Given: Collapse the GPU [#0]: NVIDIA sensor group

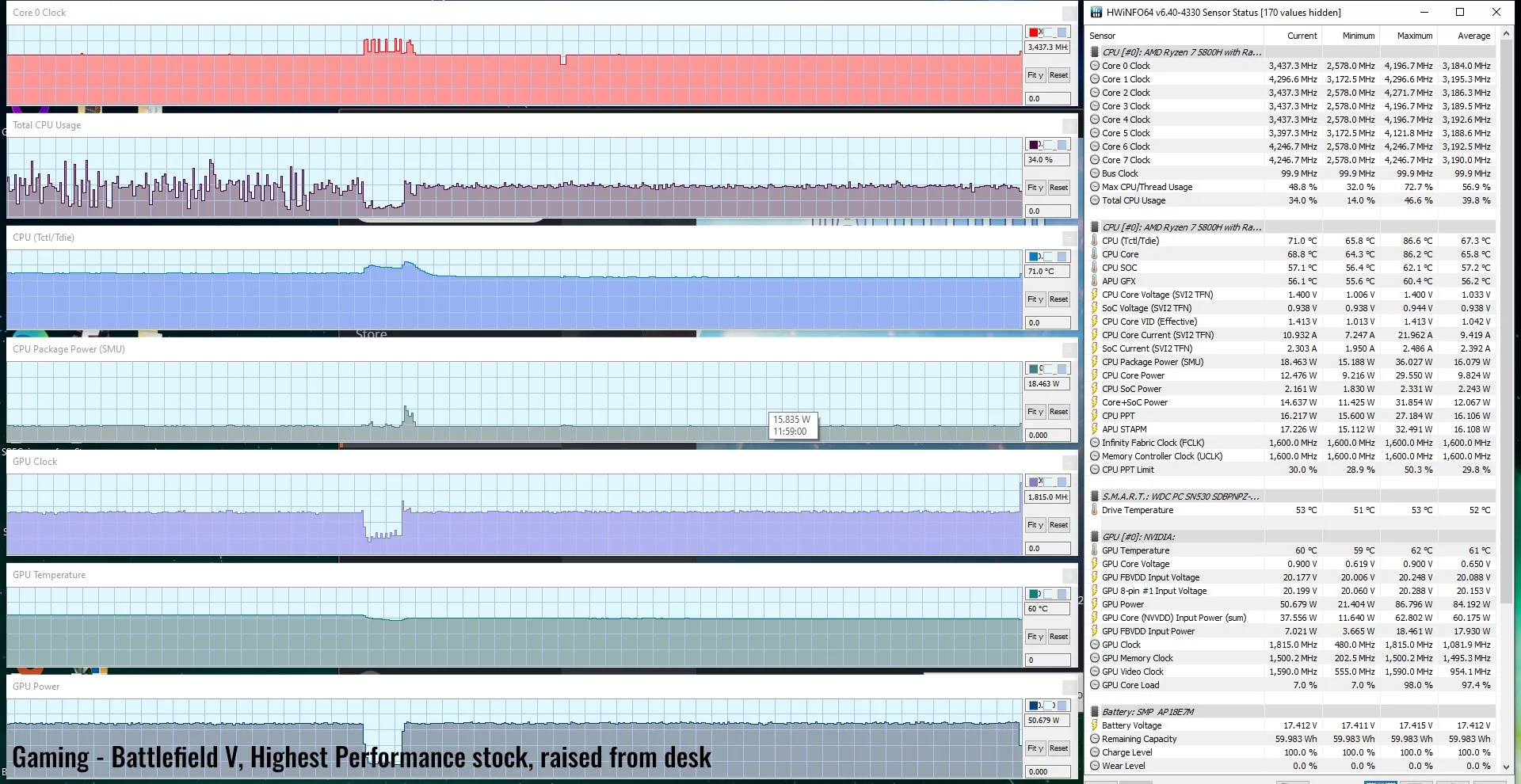Looking at the screenshot, I should (1094, 536).
